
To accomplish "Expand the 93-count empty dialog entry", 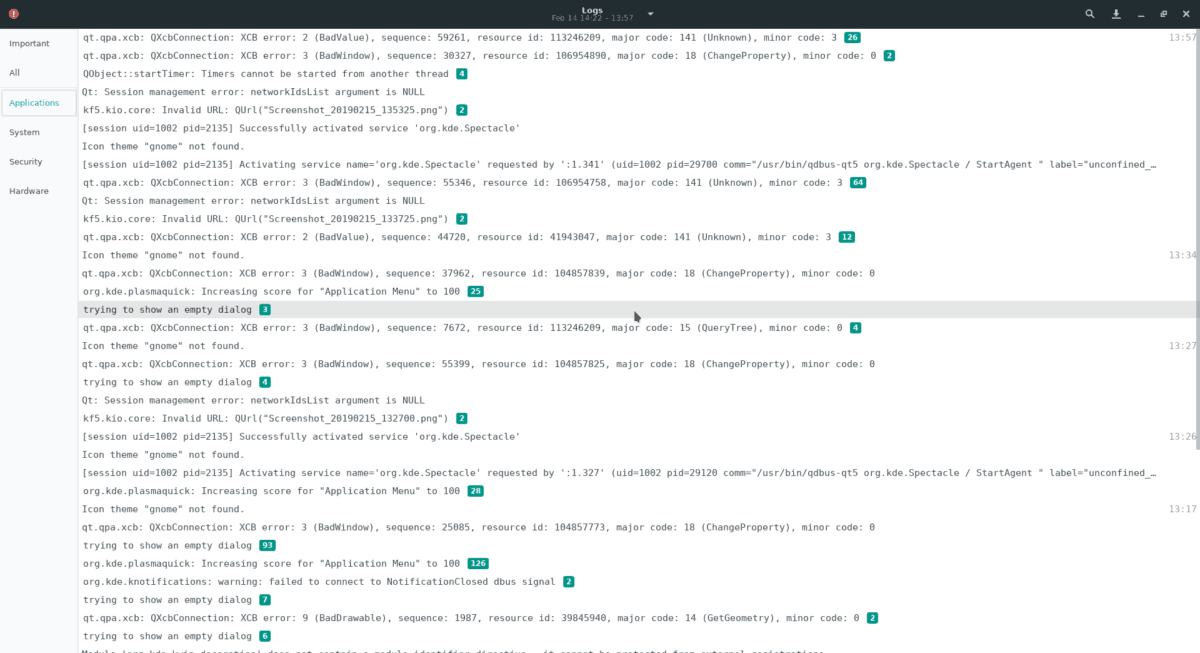I will (639, 545).
